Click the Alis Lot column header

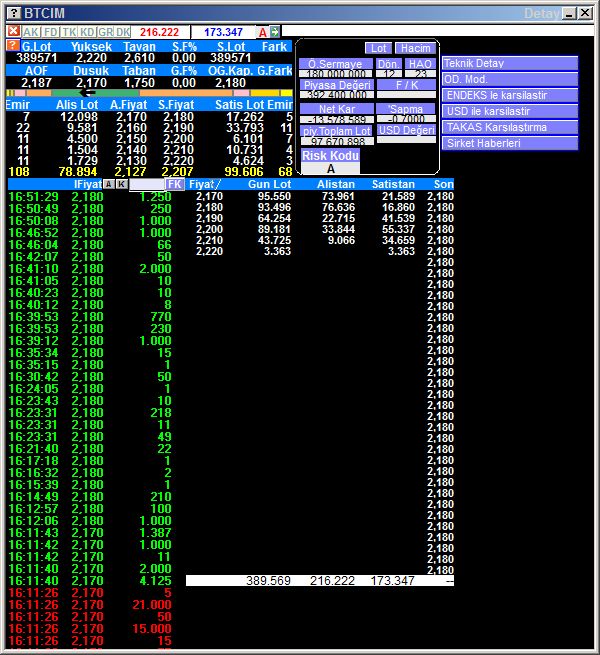point(77,105)
